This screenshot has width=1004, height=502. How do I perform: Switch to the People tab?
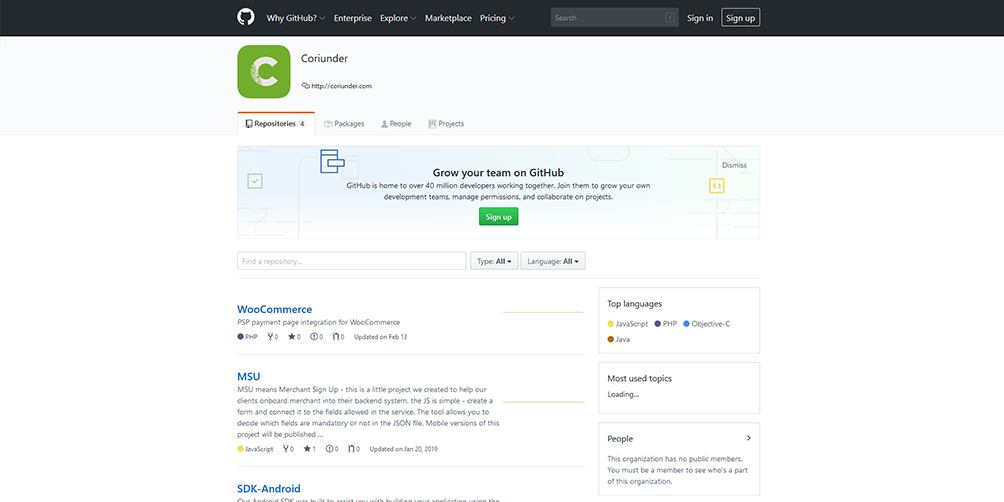tap(396, 124)
